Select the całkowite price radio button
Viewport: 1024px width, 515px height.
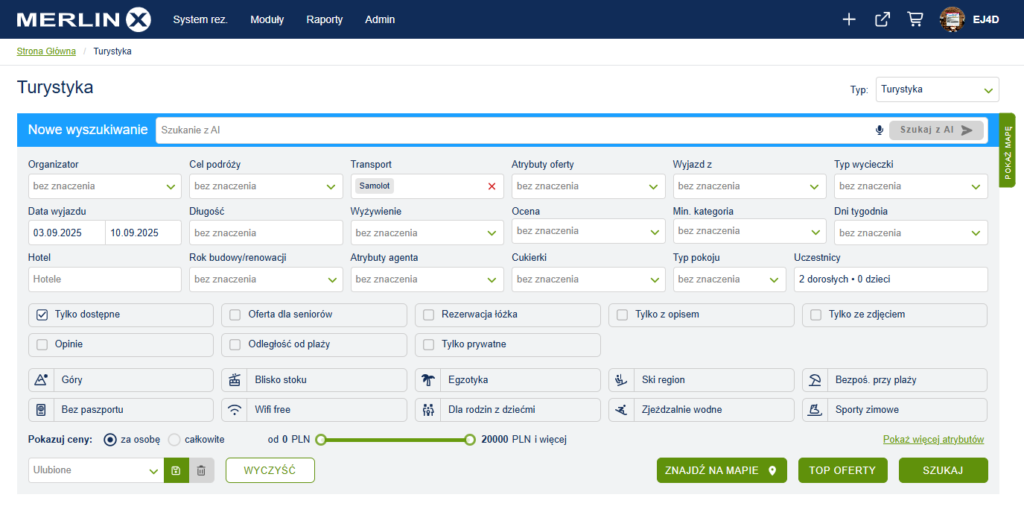pyautogui.click(x=174, y=439)
